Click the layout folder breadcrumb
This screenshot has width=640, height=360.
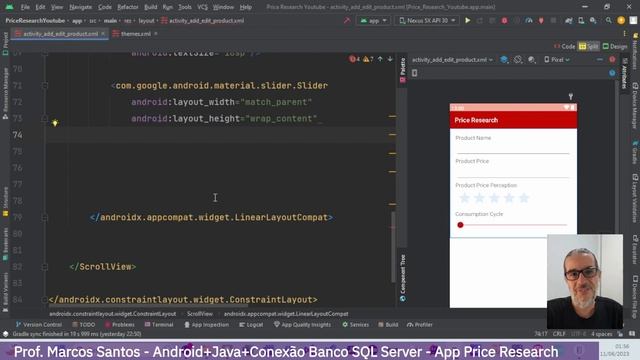point(146,20)
